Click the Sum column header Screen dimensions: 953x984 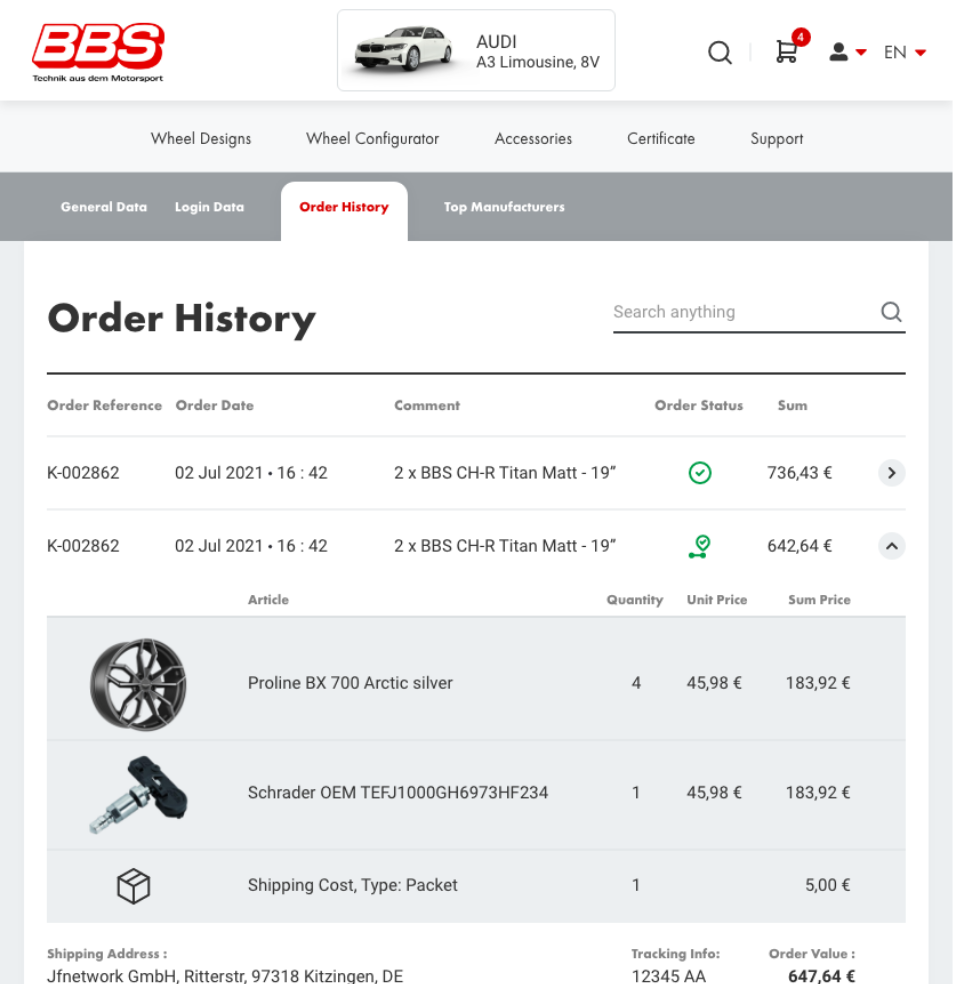pos(792,405)
